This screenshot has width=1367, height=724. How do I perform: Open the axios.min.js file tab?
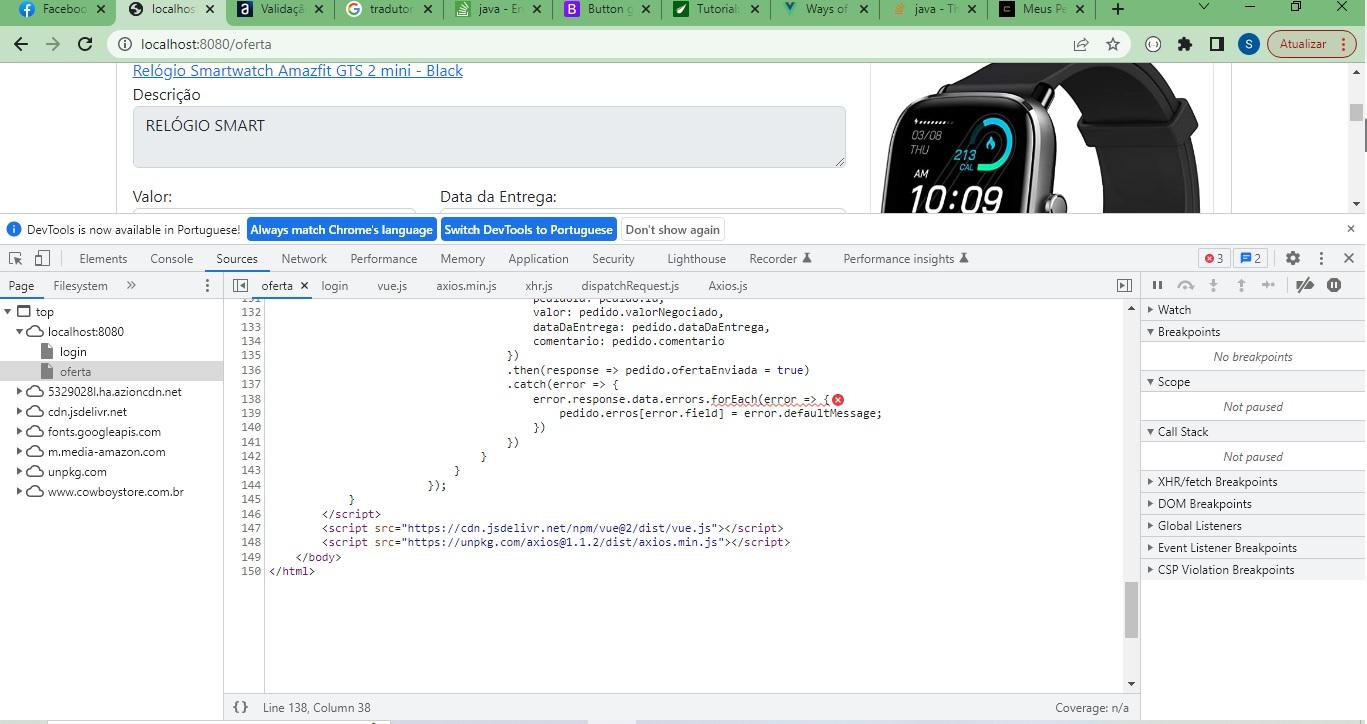coord(466,286)
